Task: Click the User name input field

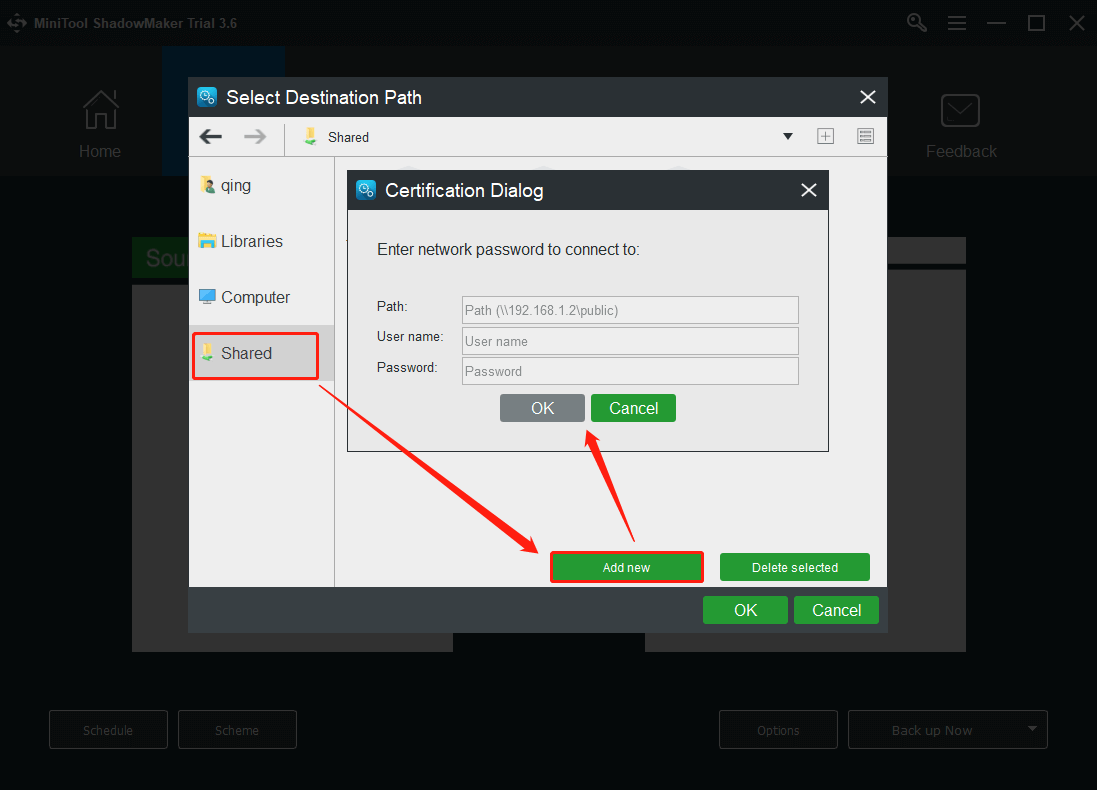Action: click(630, 341)
